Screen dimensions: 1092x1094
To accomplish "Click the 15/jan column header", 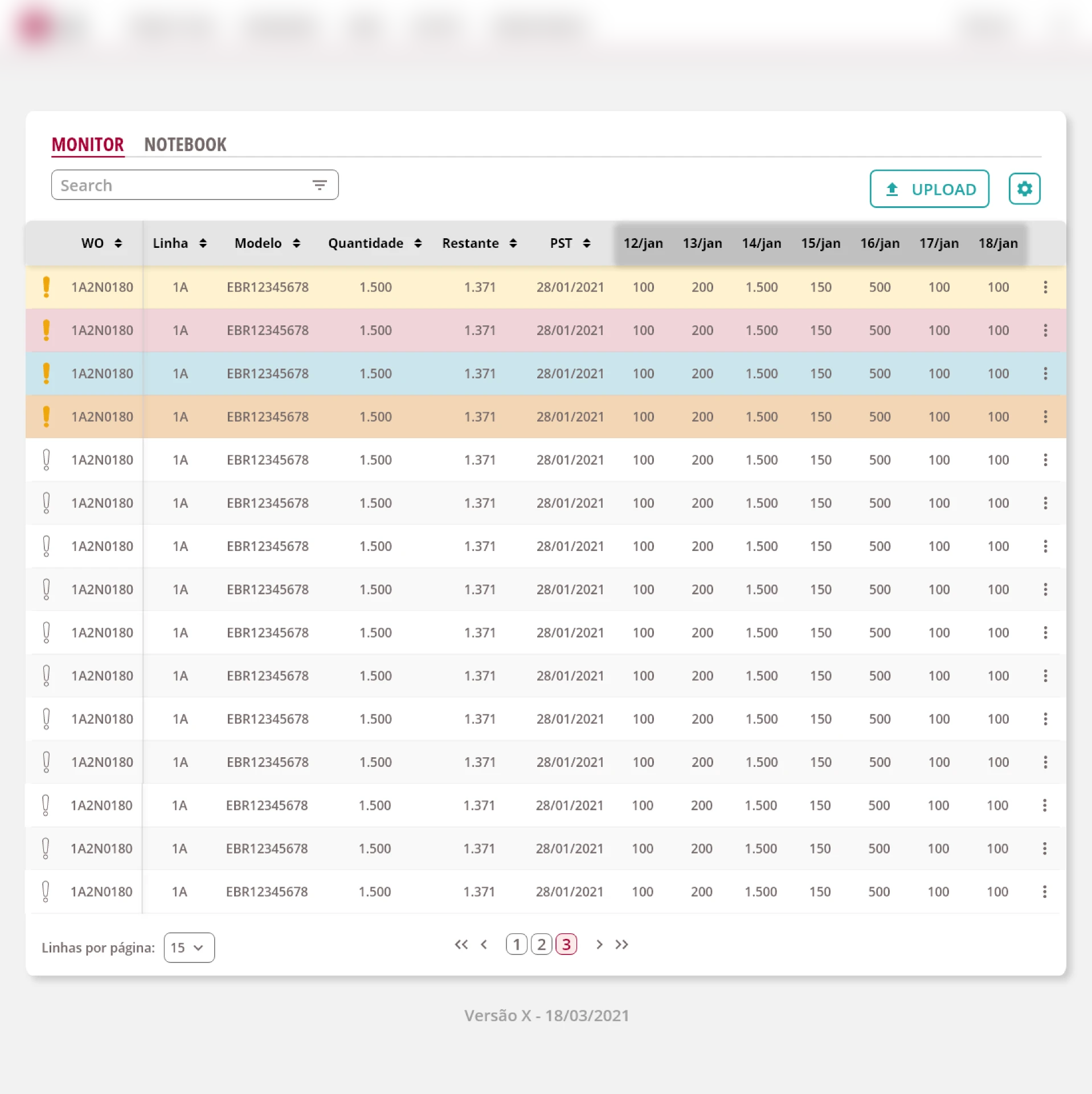I will [821, 243].
